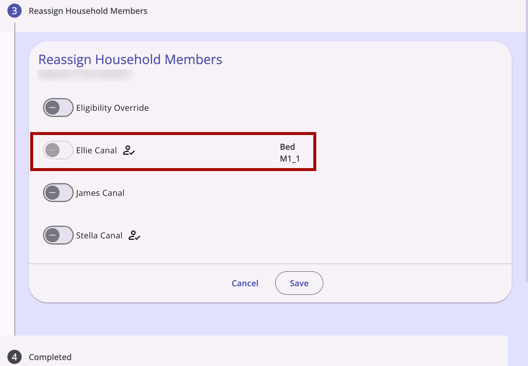Viewport: 528px width, 366px height.
Task: Click the Bed M1_1 assignment text
Action: coord(290,153)
